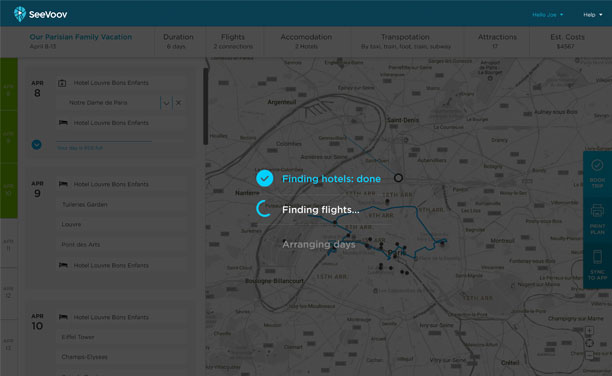Image resolution: width=612 pixels, height=376 pixels.
Task: Click the SeeVoov logo icon
Action: [x=20, y=14]
